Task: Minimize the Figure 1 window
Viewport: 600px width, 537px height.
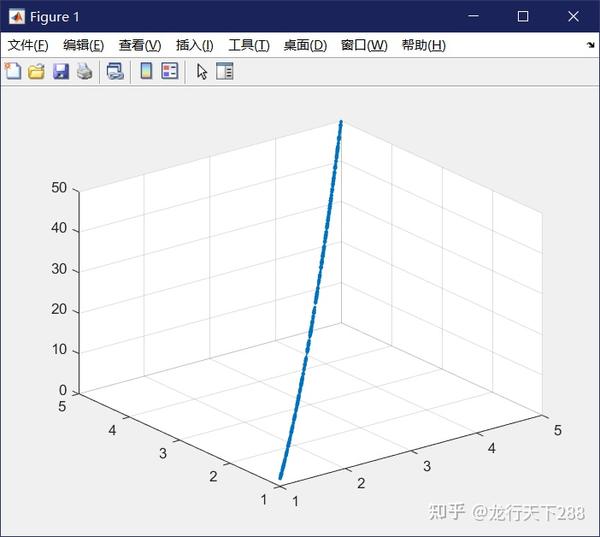Action: [473, 16]
